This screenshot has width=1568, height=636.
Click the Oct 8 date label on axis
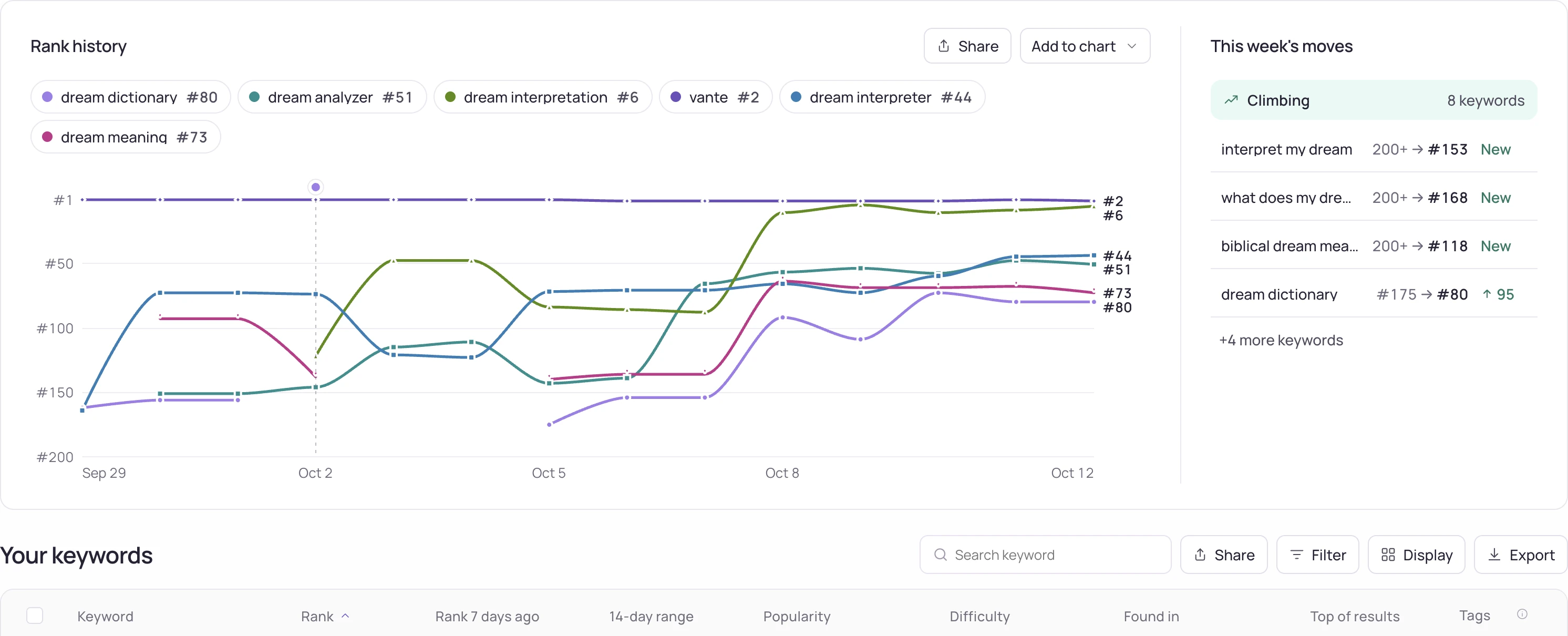pos(781,473)
